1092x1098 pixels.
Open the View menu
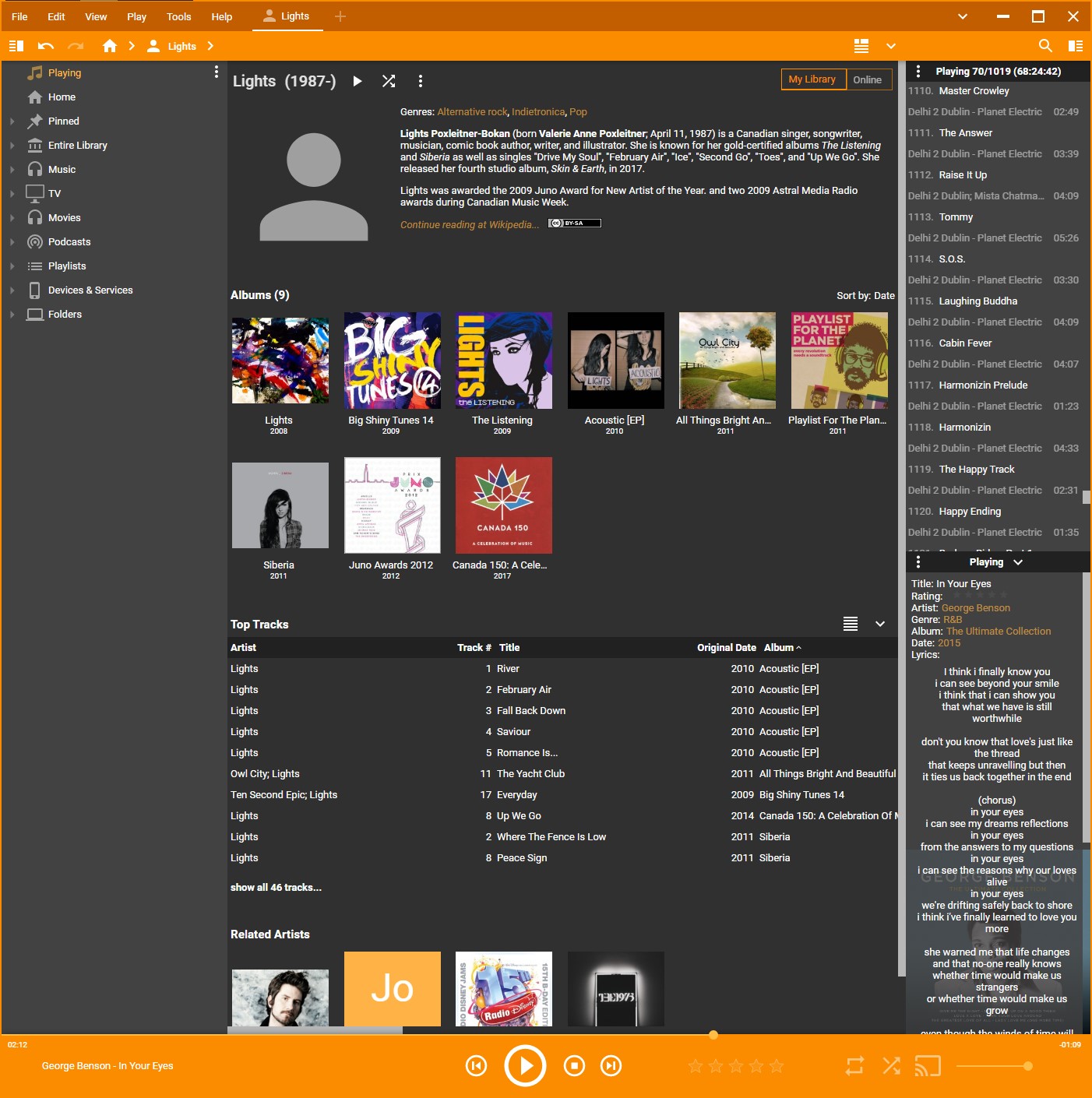96,16
